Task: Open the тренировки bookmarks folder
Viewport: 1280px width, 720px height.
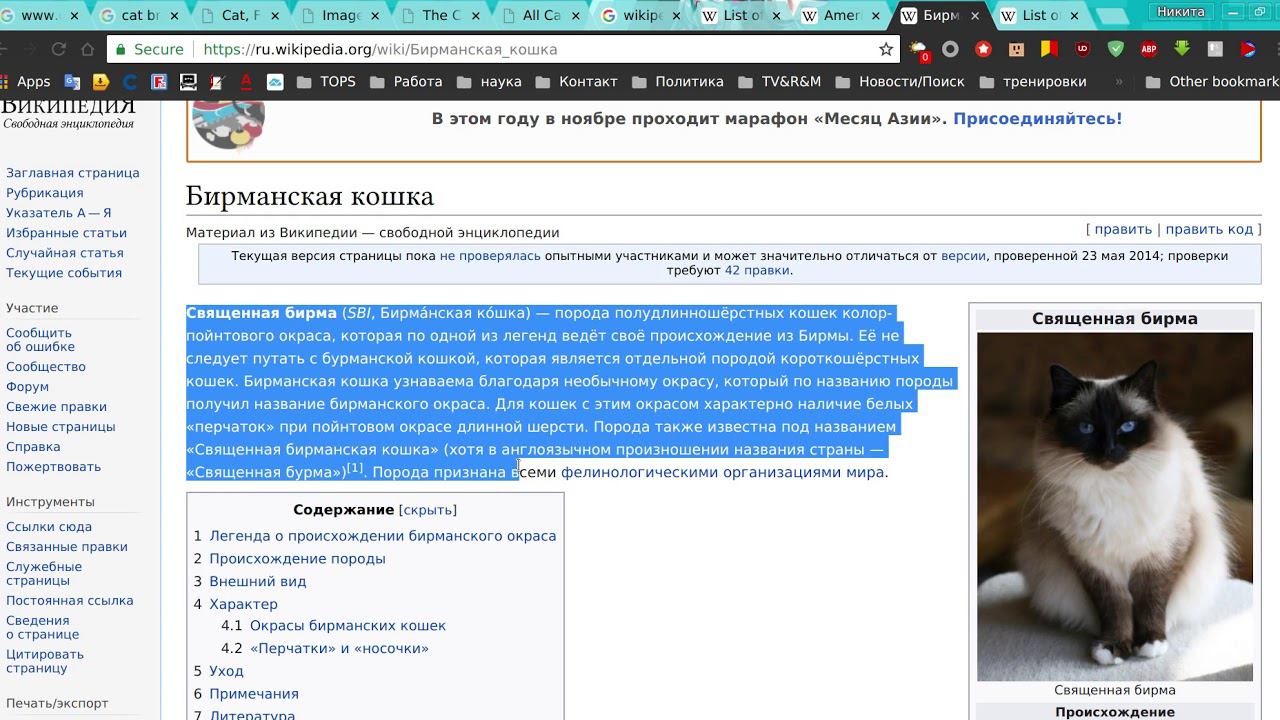Action: tap(1033, 82)
